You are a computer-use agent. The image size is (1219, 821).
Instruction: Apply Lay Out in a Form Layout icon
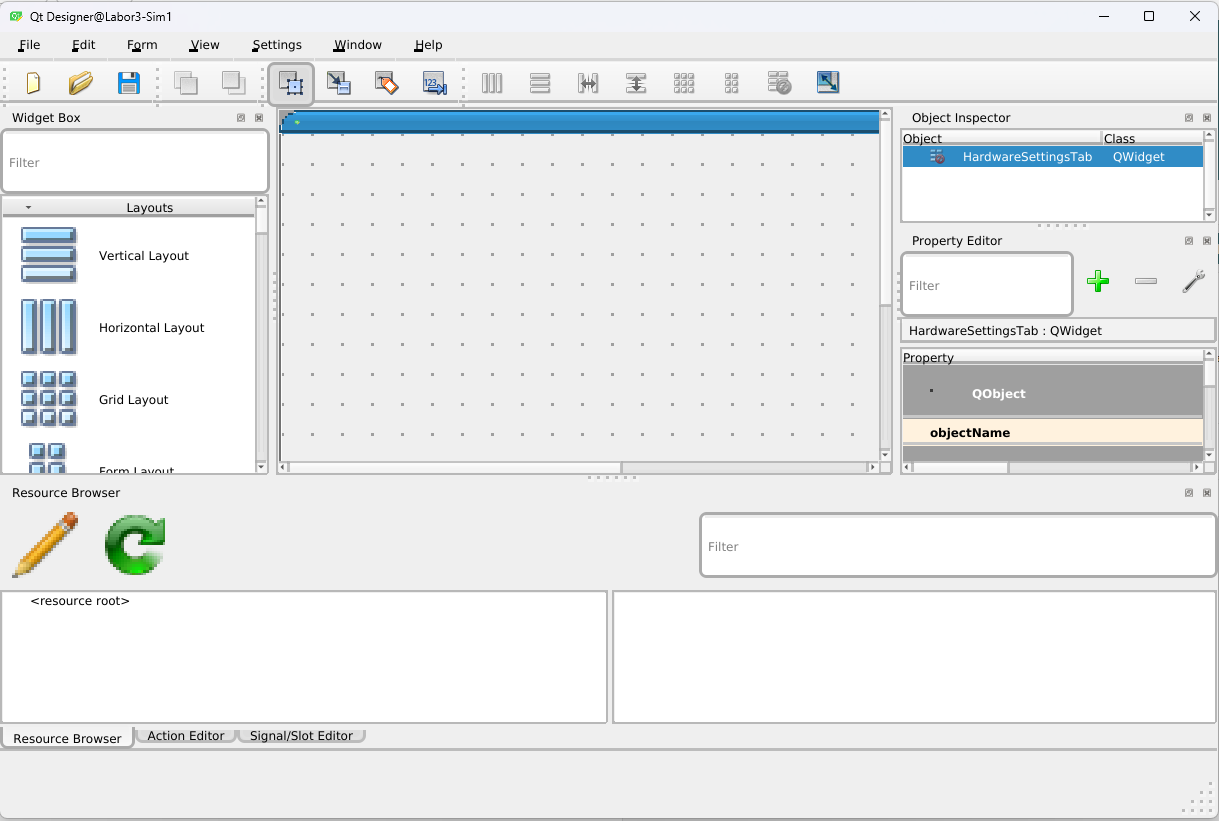(732, 83)
